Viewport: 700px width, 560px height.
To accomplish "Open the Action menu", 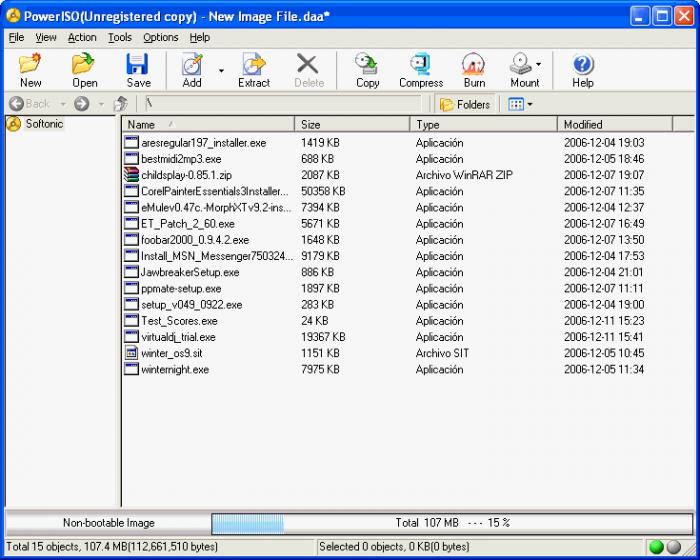I will (x=82, y=37).
